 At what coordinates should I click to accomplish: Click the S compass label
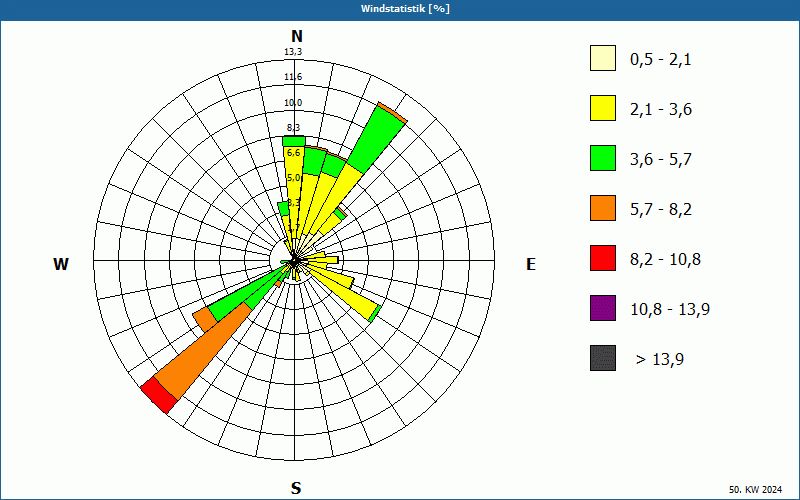tap(296, 488)
